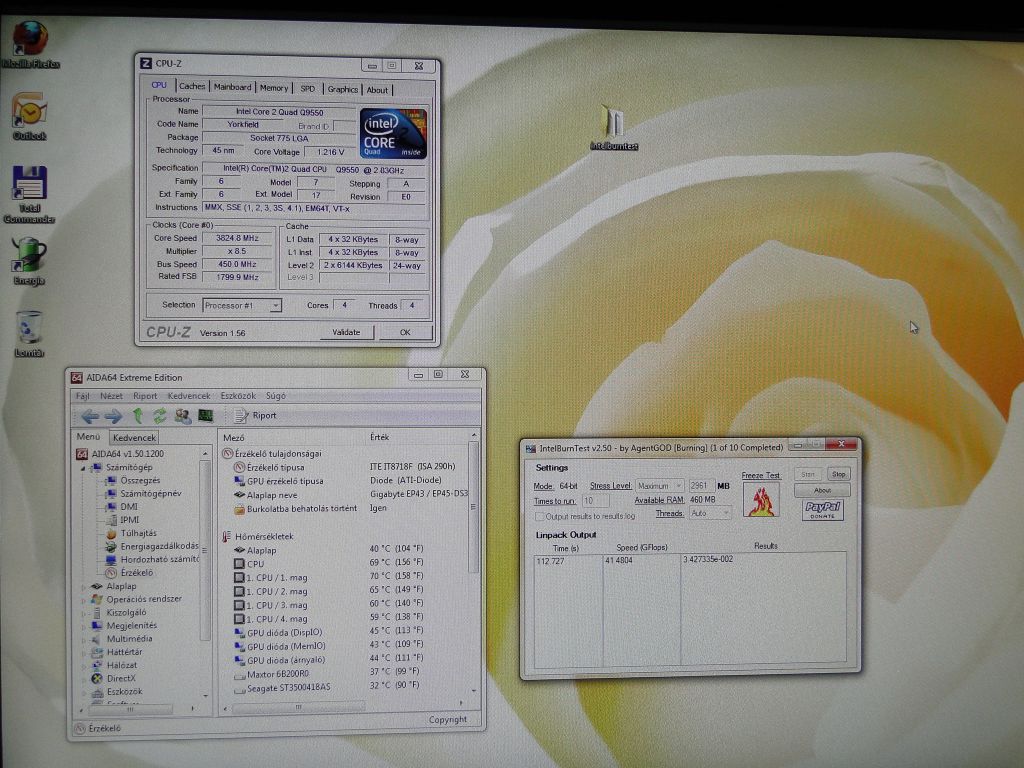Click the Freeze Test link
This screenshot has height=768, width=1024.
tap(761, 475)
